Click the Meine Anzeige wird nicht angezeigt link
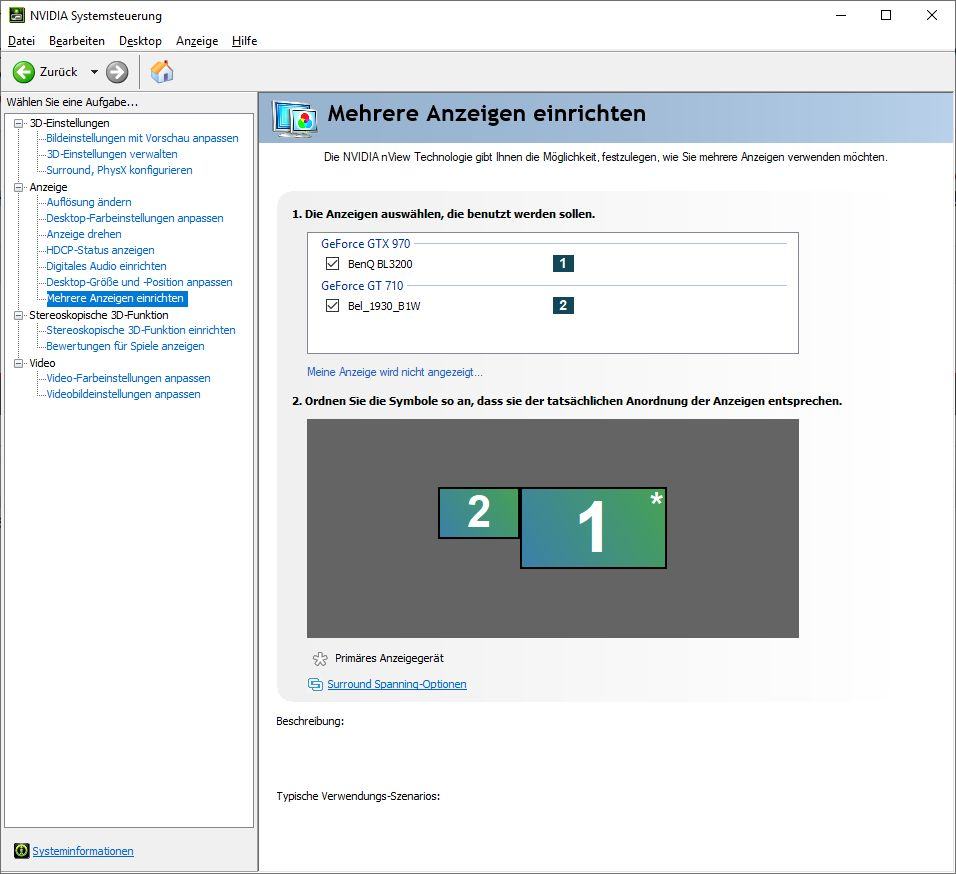This screenshot has height=874, width=956. click(394, 372)
